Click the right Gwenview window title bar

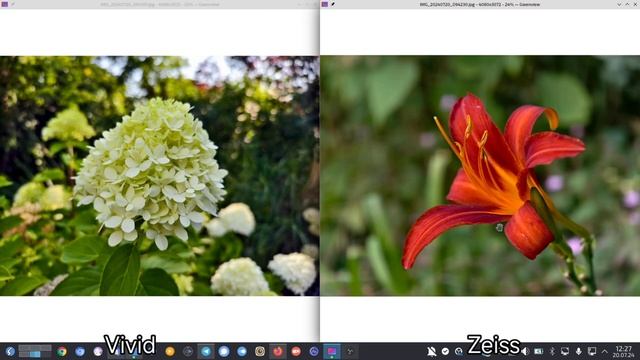tap(480, 4)
